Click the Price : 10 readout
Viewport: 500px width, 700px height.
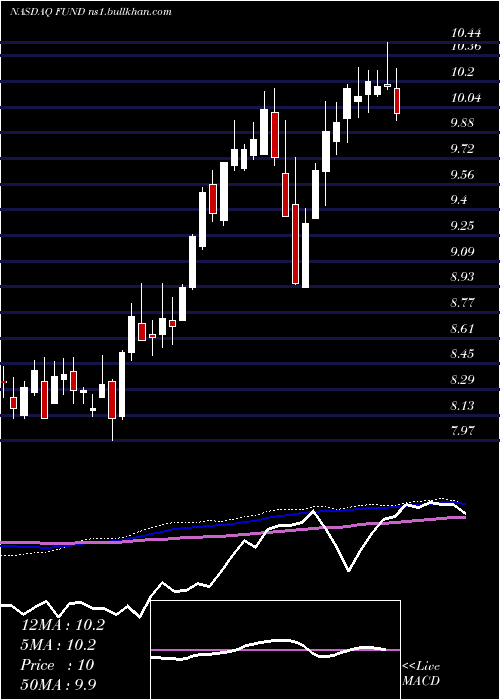58,665
